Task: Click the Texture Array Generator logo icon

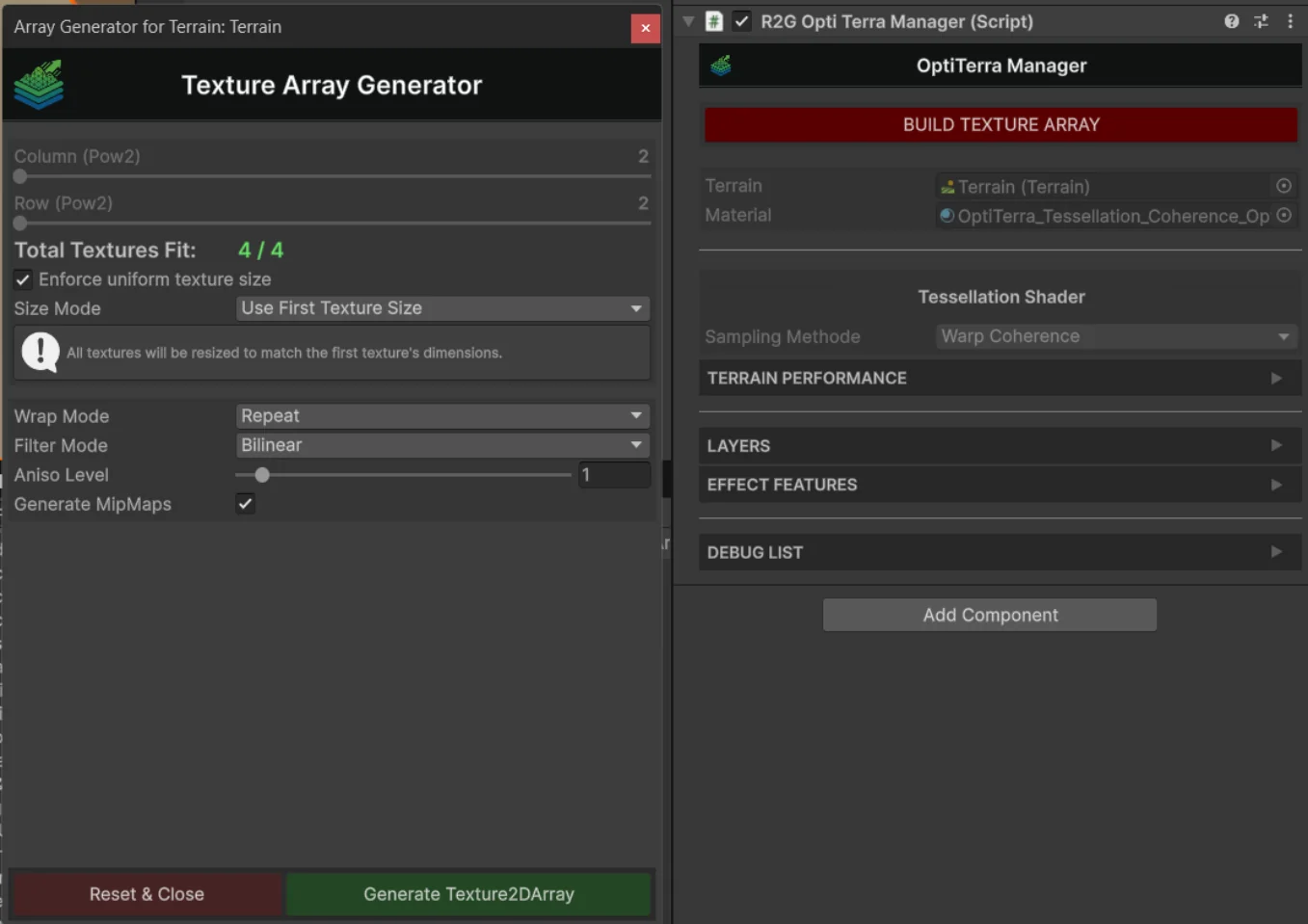Action: pos(39,85)
